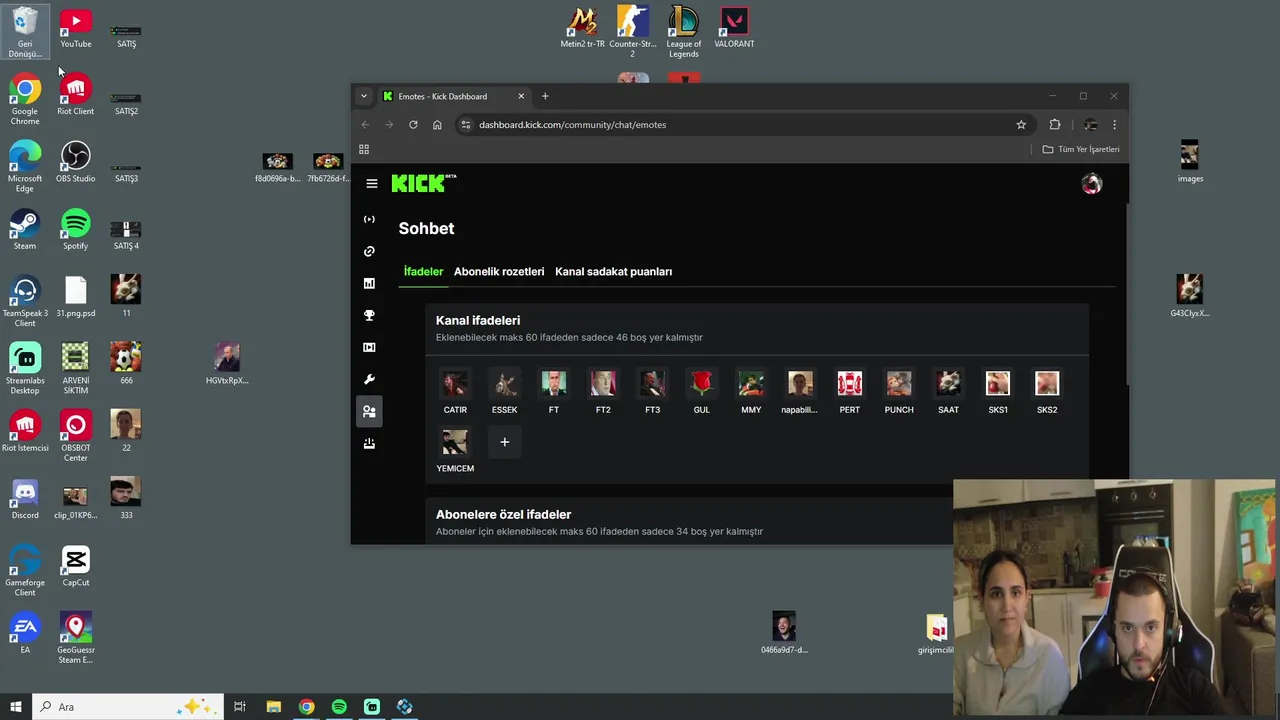
Task: Switch to Abonelik rozetleri tab
Action: [x=499, y=272]
